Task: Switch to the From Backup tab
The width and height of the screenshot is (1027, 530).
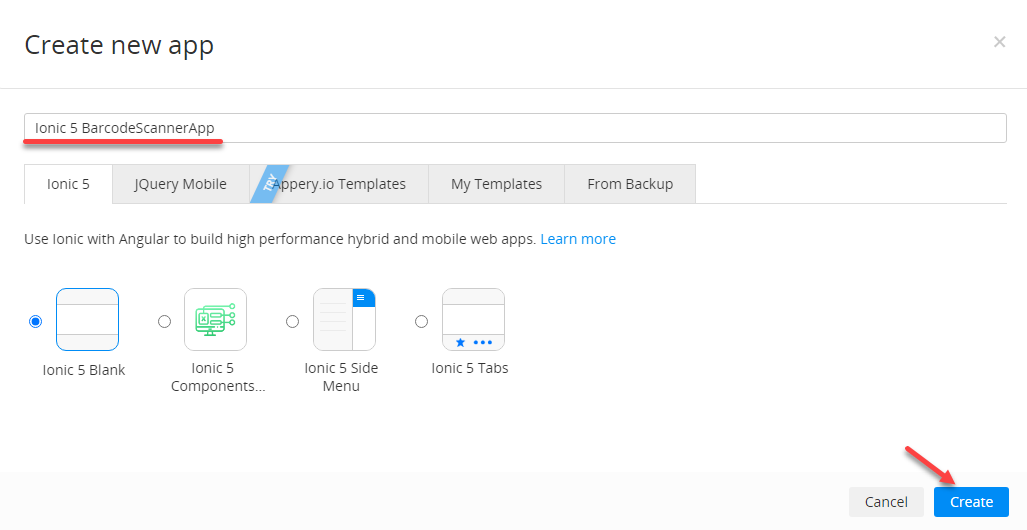Action: coord(630,184)
